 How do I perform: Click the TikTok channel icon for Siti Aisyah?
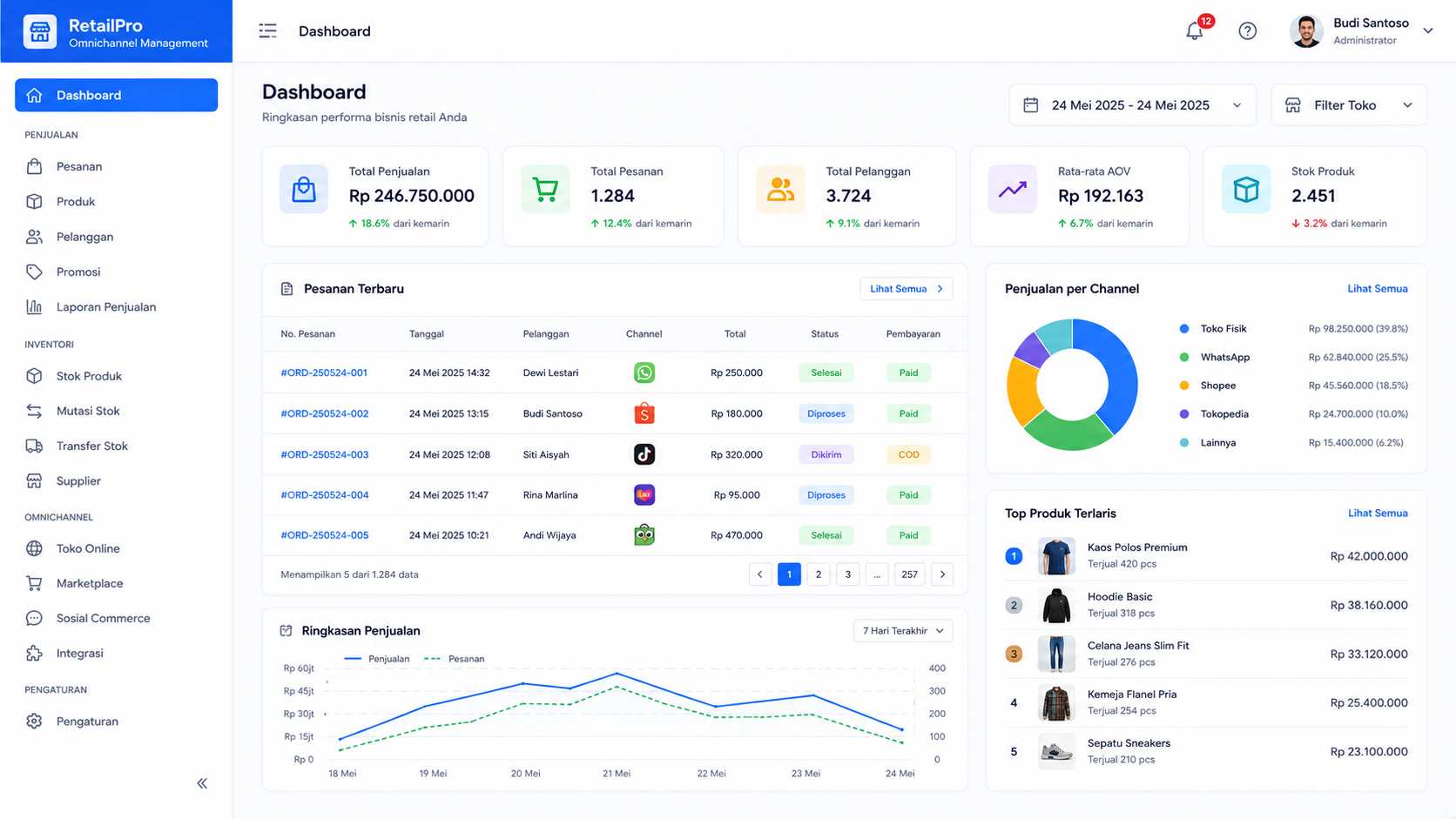(644, 454)
